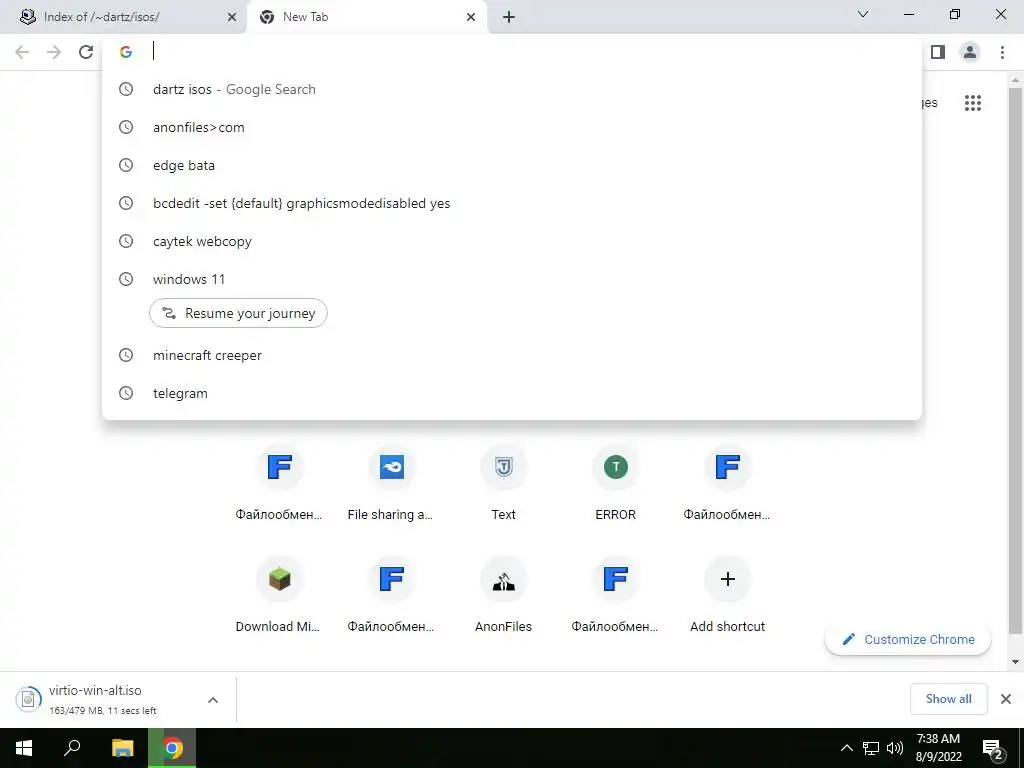
Task: Open the side panel toggle icon
Action: point(938,52)
